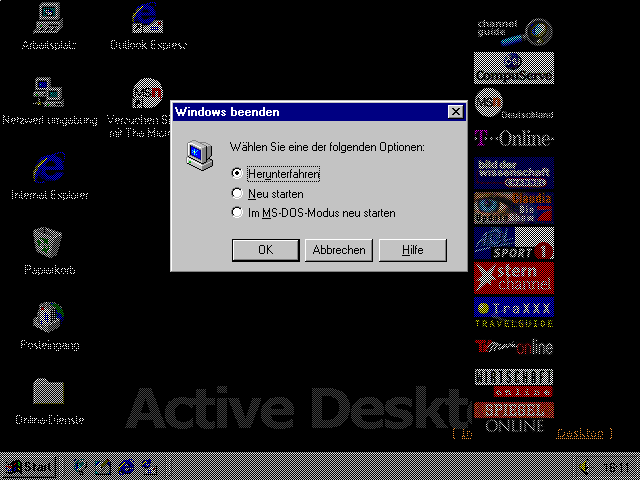Open the CompuServe channel
This screenshot has height=480, width=640.
513,69
